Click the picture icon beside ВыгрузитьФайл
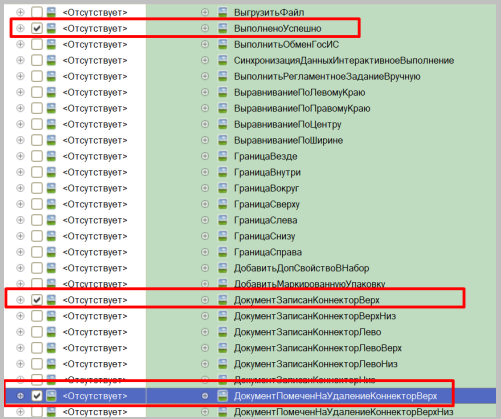 (222, 12)
